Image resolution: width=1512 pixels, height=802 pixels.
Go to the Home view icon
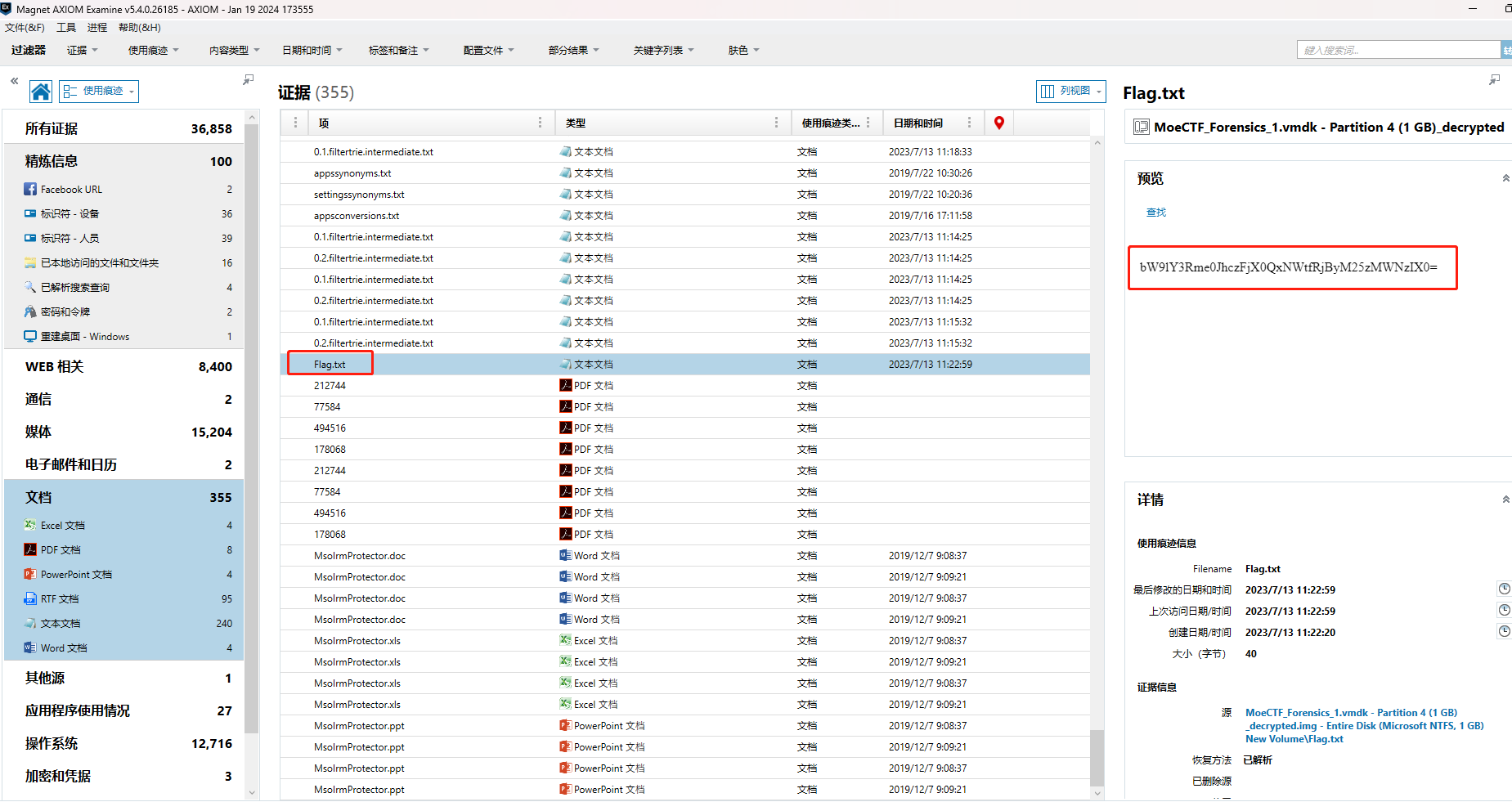tap(41, 91)
